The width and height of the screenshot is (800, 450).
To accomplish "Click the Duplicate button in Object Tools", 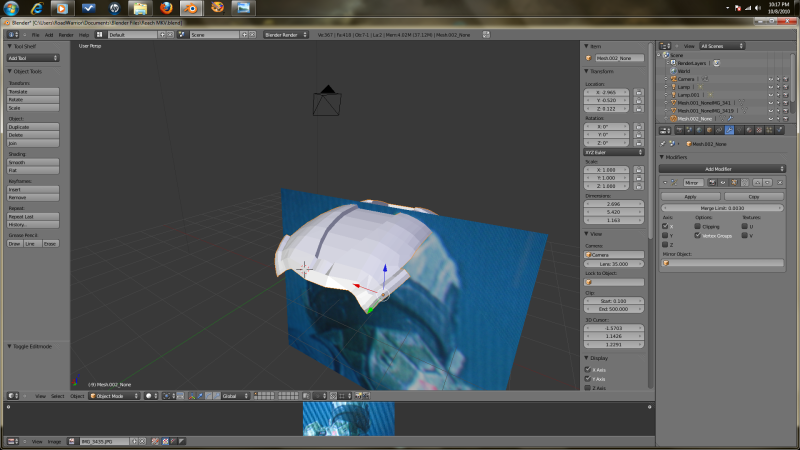I will click(33, 128).
